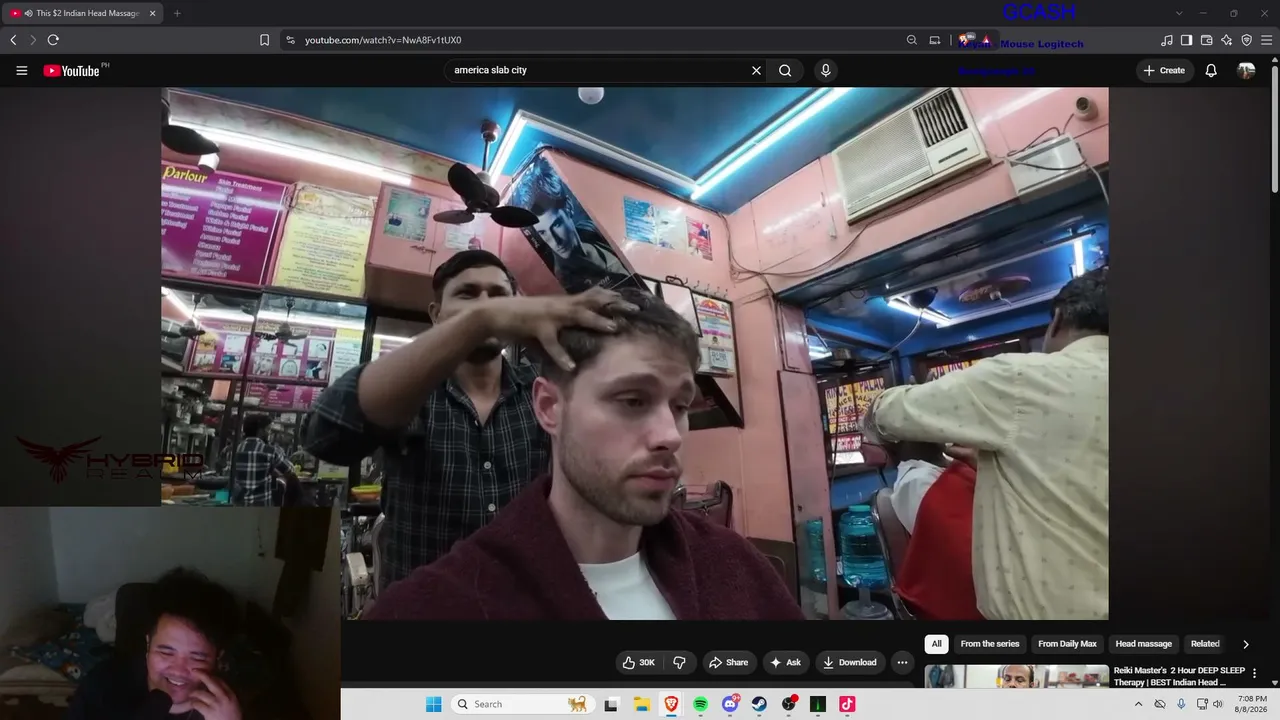Image resolution: width=1280 pixels, height=720 pixels.
Task: Go forward in the browser
Action: [33, 40]
